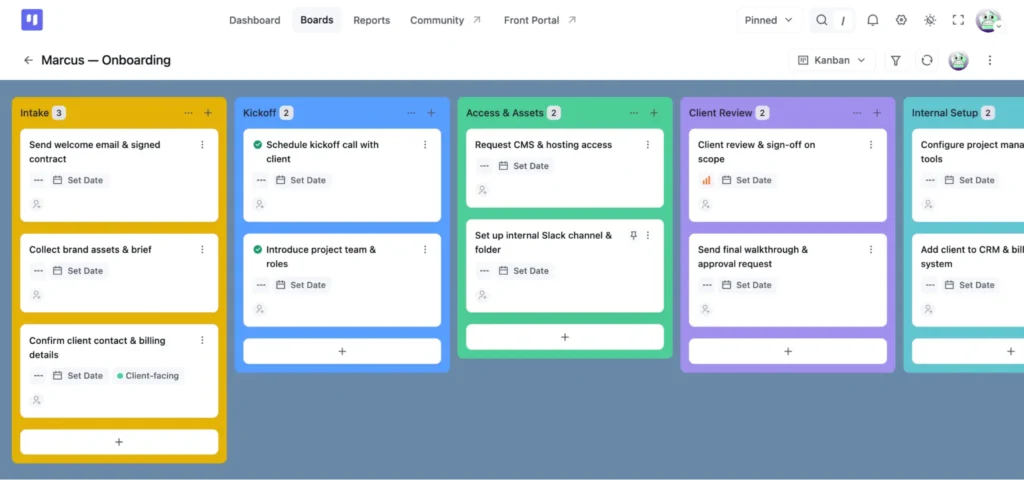Open menu on Client review & sign-off card
The width and height of the screenshot is (1024, 480).
(x=871, y=145)
